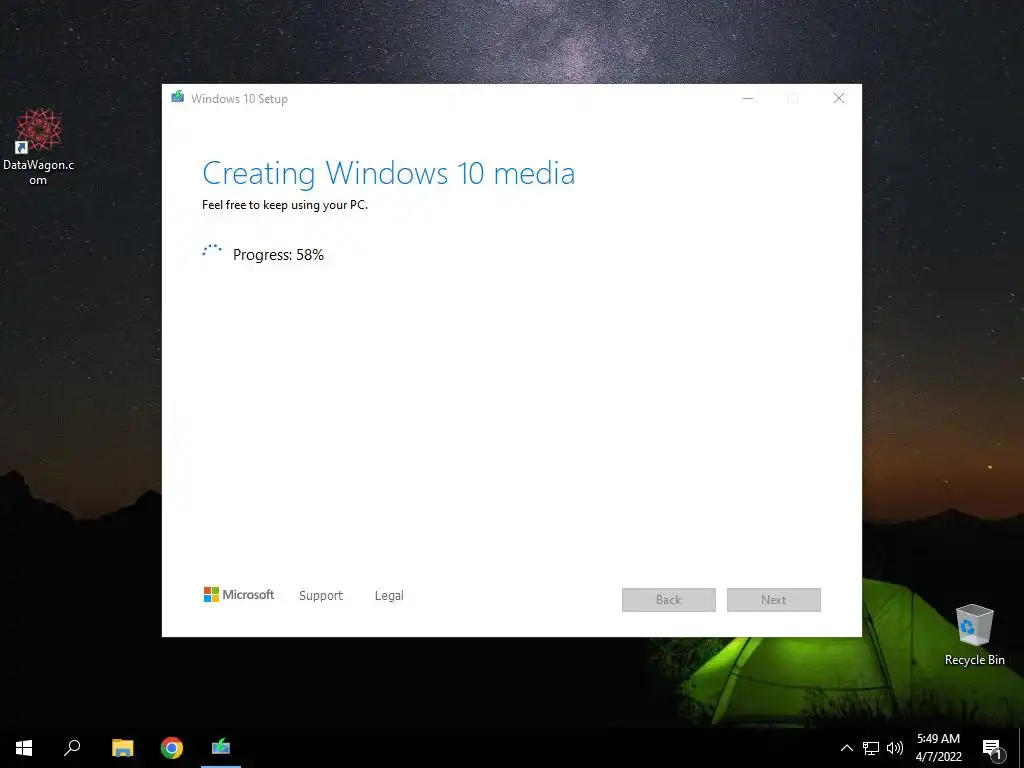Open the Support link
This screenshot has height=768, width=1024.
click(x=321, y=596)
